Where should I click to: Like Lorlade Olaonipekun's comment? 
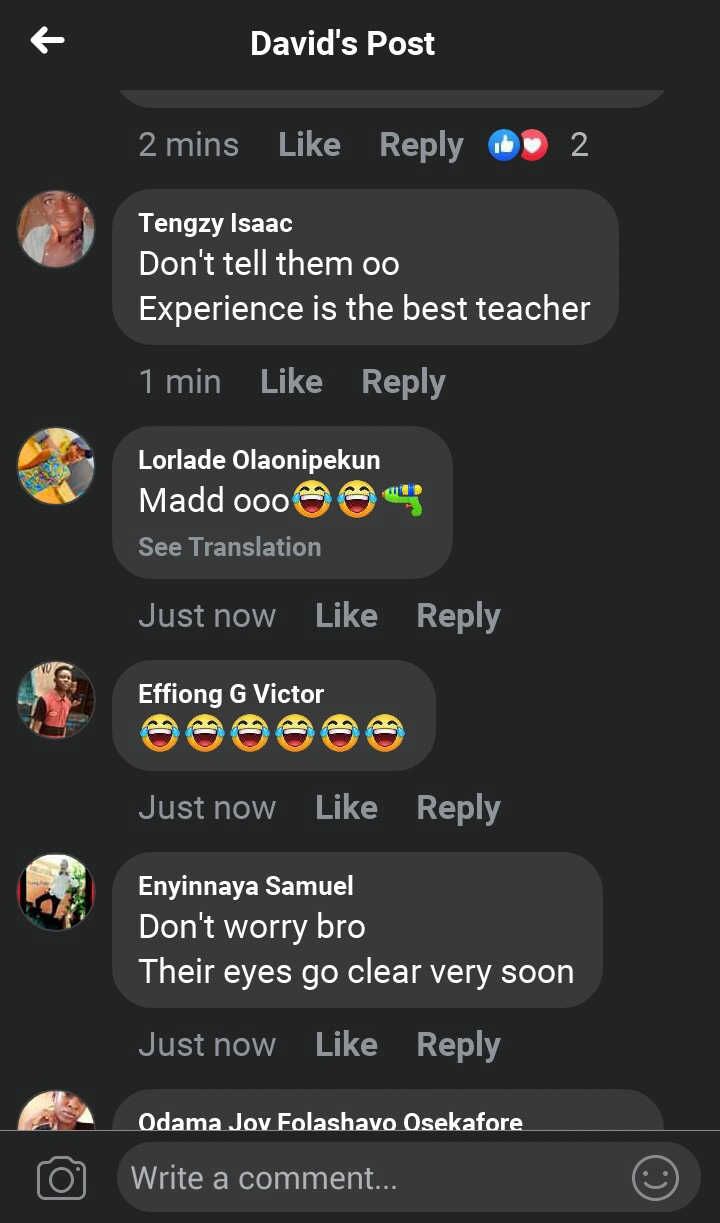pyautogui.click(x=346, y=616)
